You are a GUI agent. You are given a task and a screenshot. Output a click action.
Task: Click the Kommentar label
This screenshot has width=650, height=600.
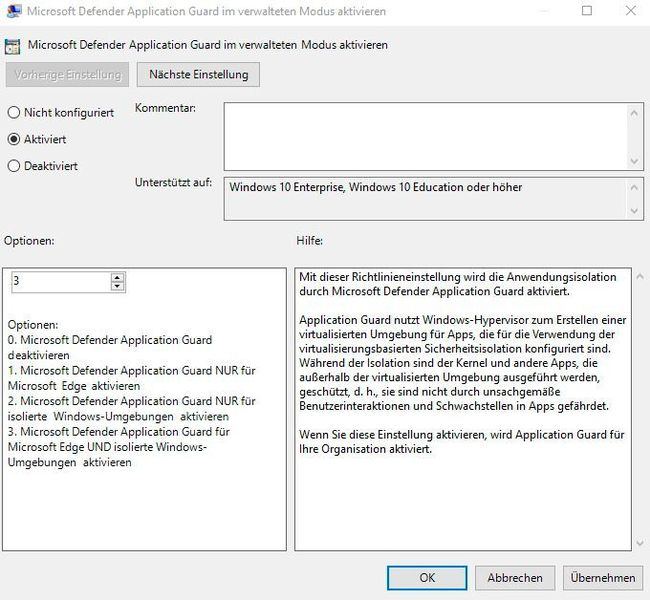point(165,108)
